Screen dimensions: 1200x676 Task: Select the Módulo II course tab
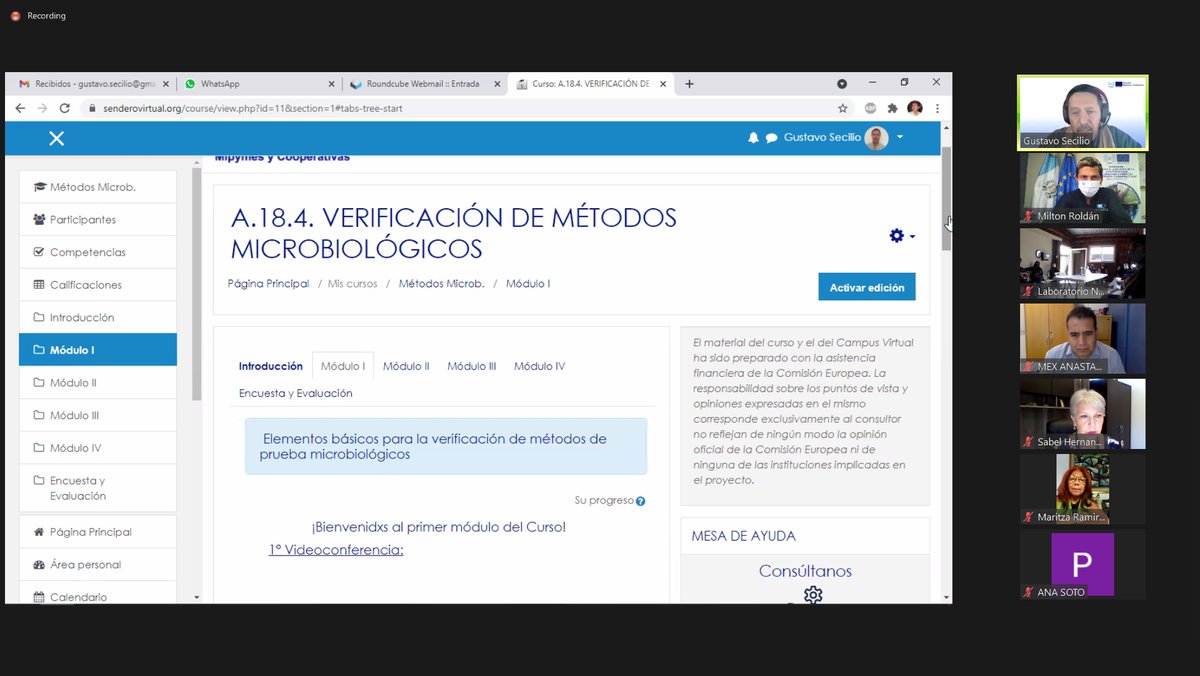tap(406, 366)
